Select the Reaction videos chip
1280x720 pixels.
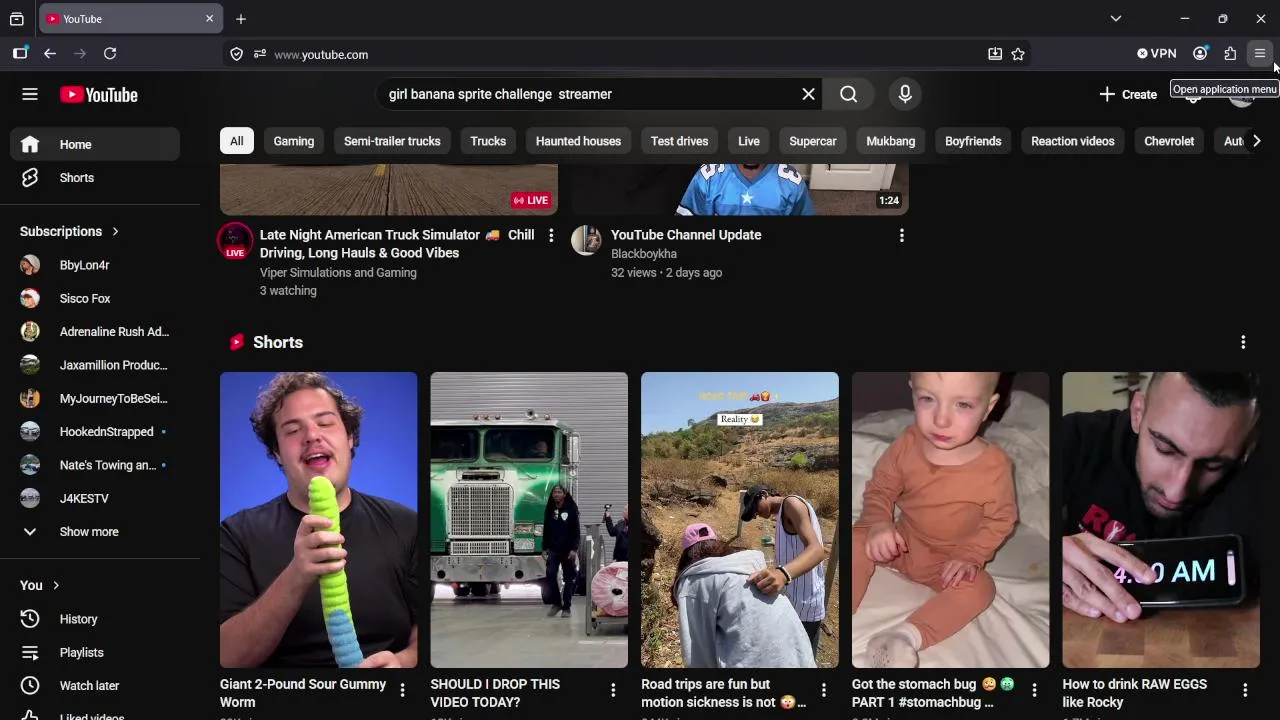click(x=1072, y=141)
